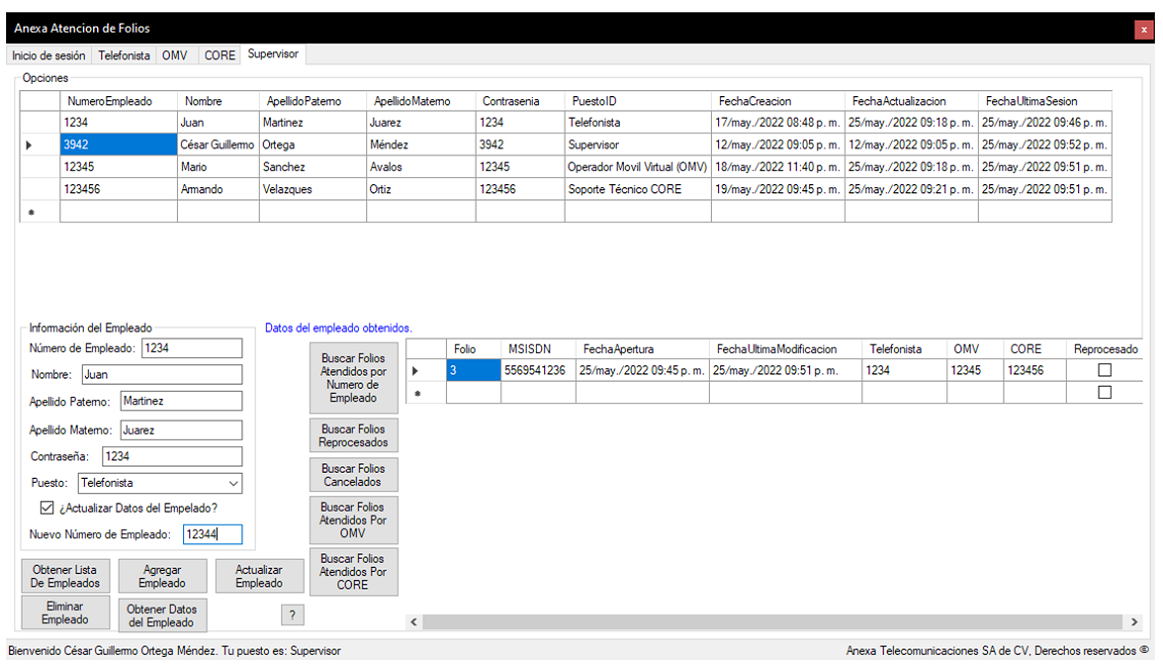This screenshot has height=664, width=1163.
Task: Check Reprocesado box for Folio 3
Action: (1105, 370)
